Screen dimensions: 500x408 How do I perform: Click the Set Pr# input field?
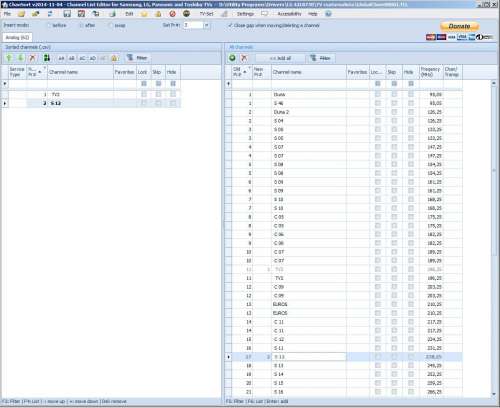click(x=193, y=25)
